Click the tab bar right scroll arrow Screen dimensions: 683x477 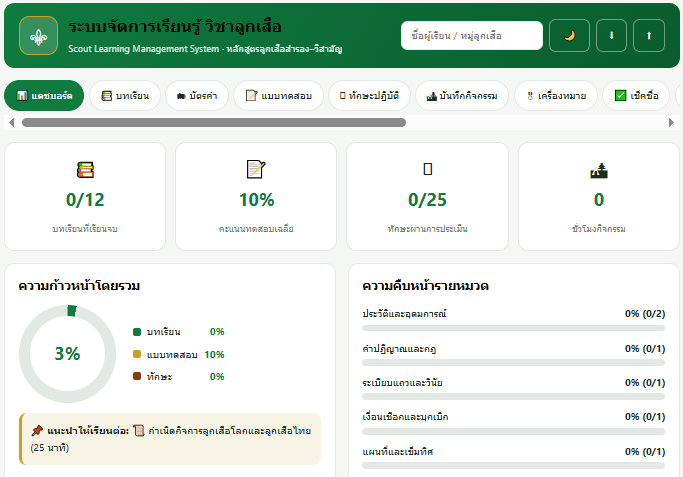pyautogui.click(x=671, y=123)
